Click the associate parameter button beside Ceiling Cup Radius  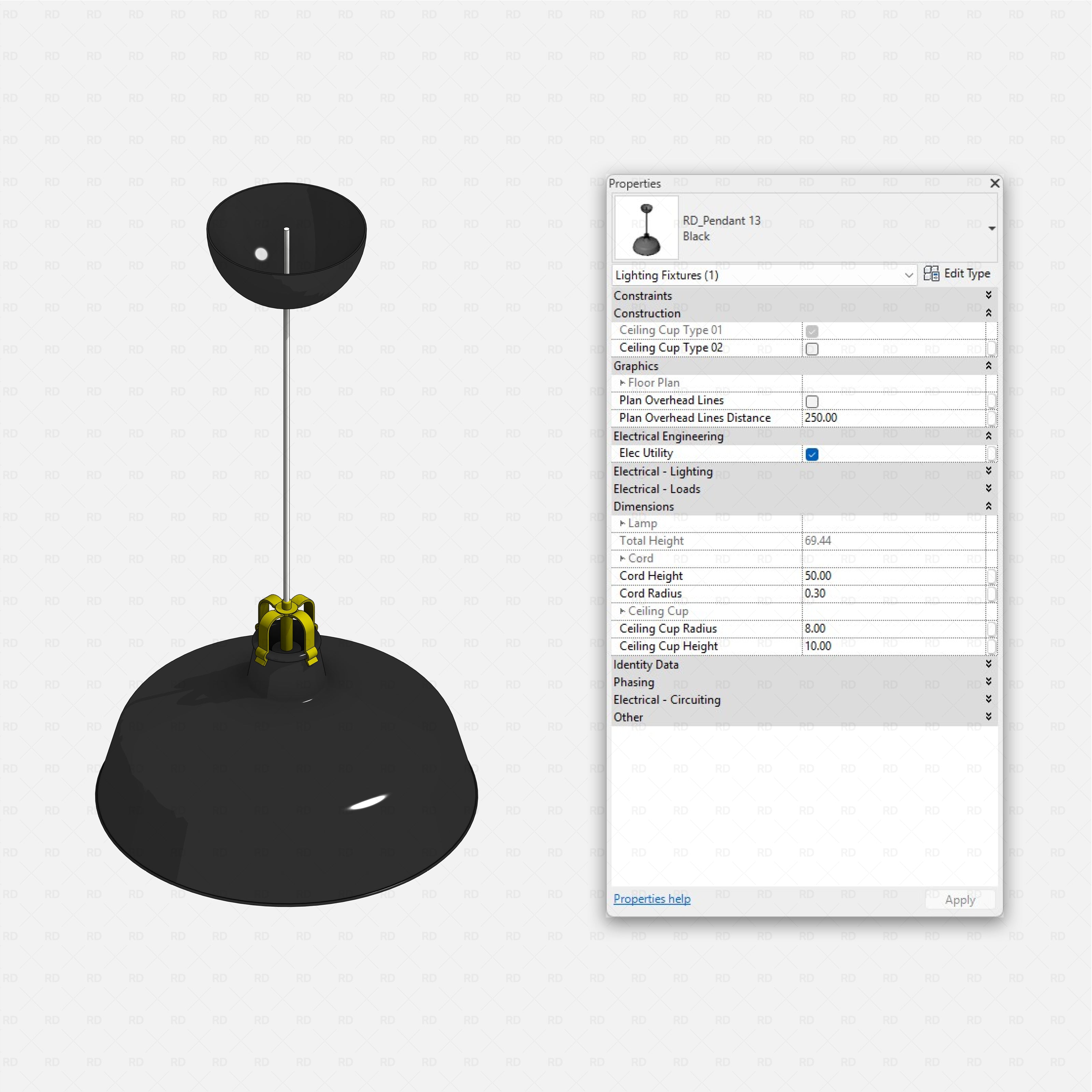991,629
